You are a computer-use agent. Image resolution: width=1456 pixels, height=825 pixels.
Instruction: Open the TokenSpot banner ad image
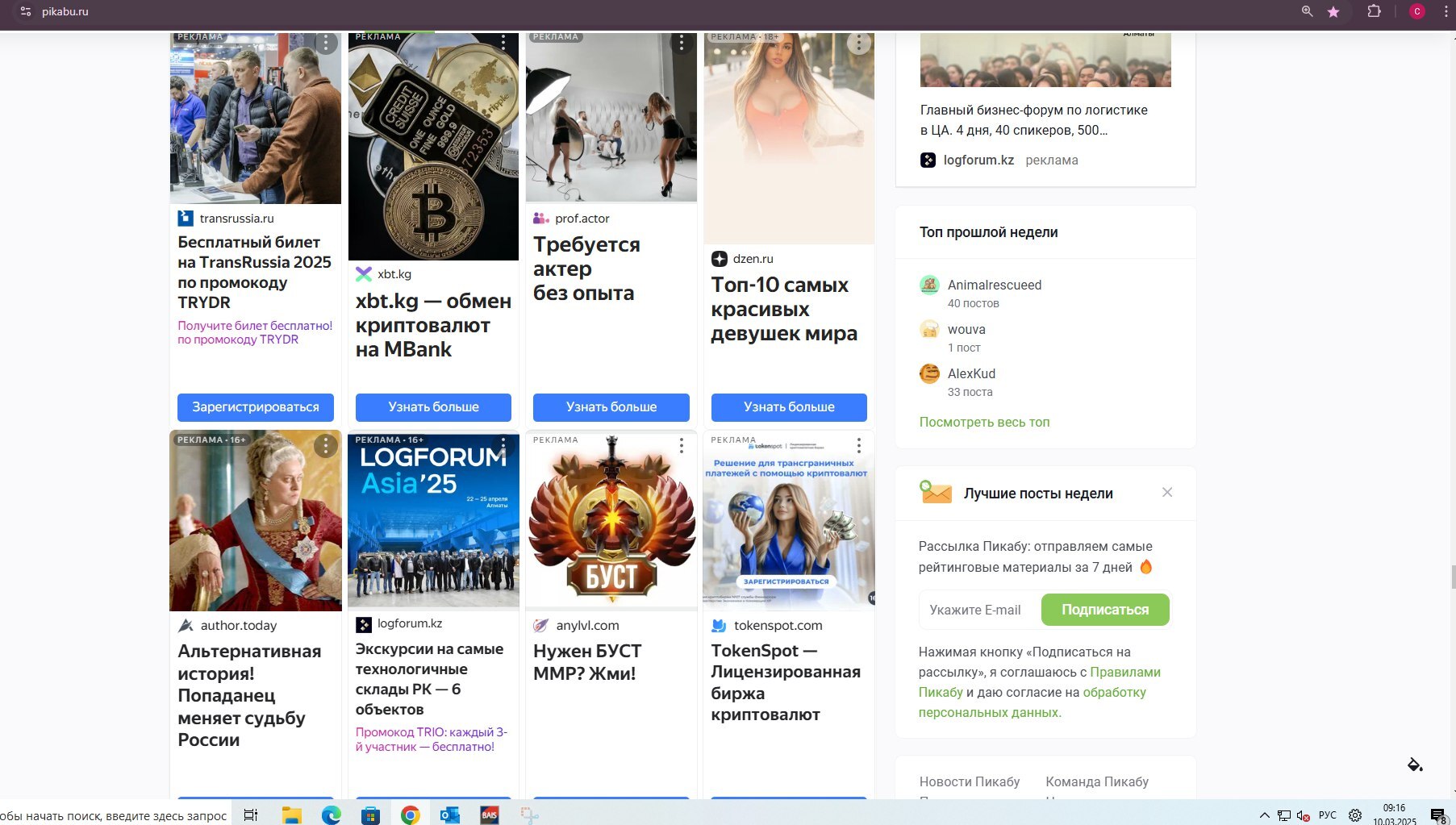[789, 521]
